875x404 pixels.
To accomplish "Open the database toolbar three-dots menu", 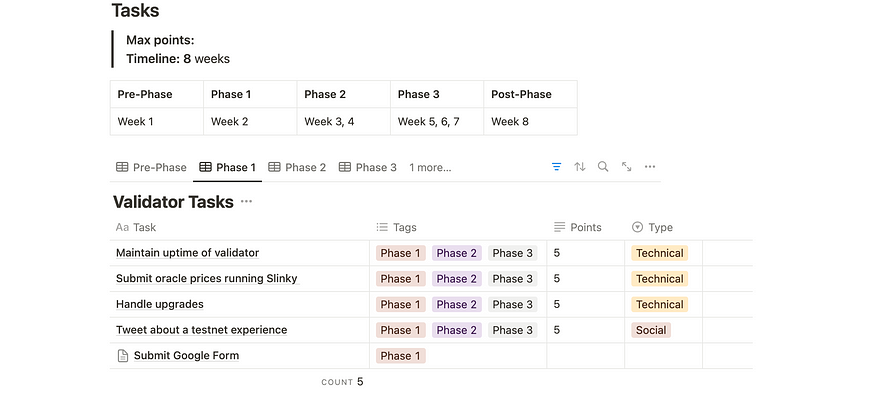I will pyautogui.click(x=650, y=166).
